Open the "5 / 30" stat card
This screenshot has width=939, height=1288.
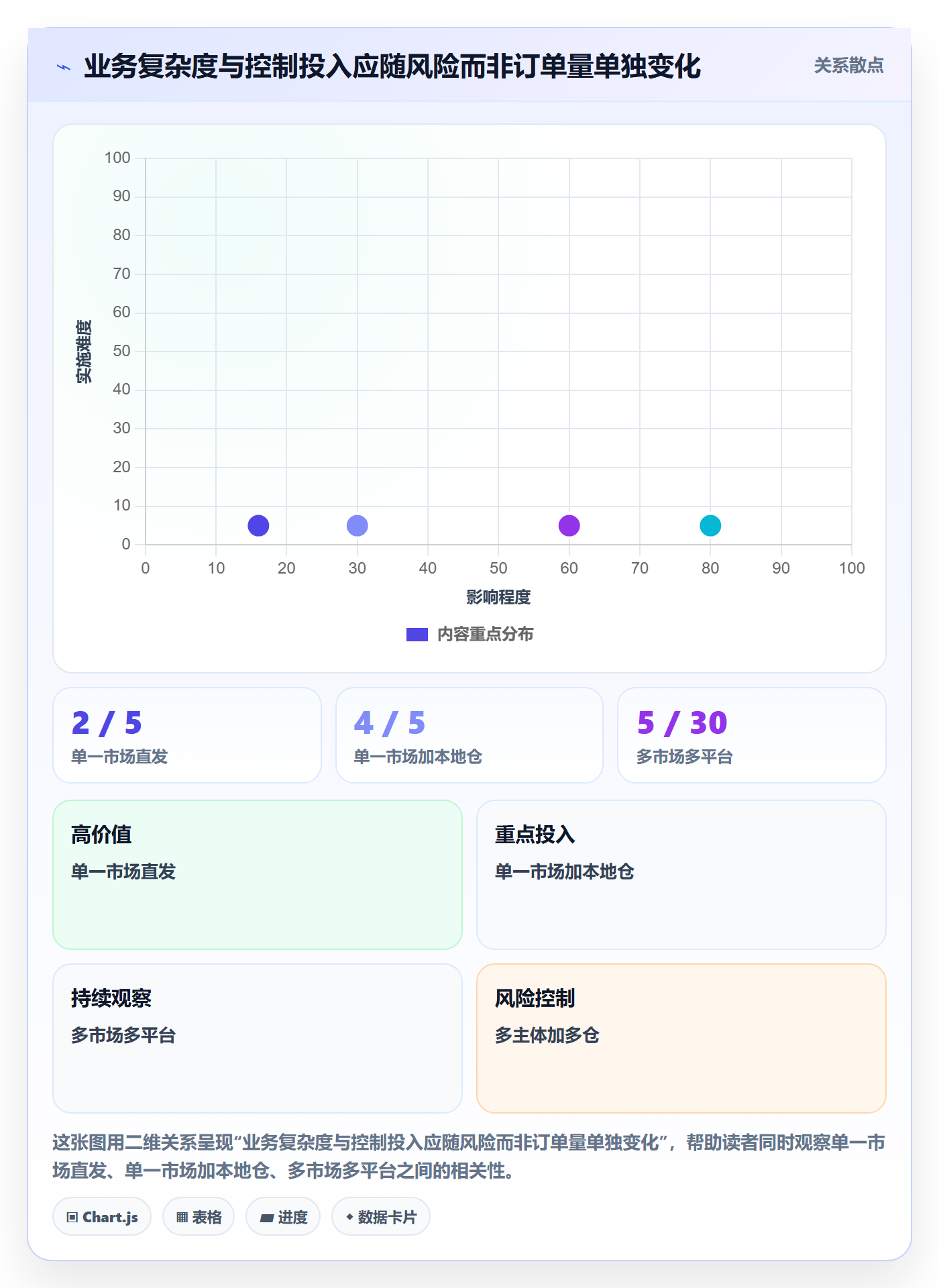[752, 735]
